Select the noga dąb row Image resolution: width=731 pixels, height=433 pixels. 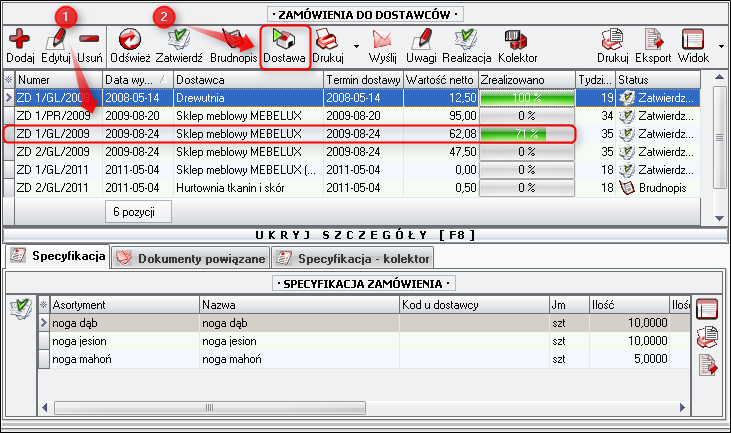tap(364, 323)
